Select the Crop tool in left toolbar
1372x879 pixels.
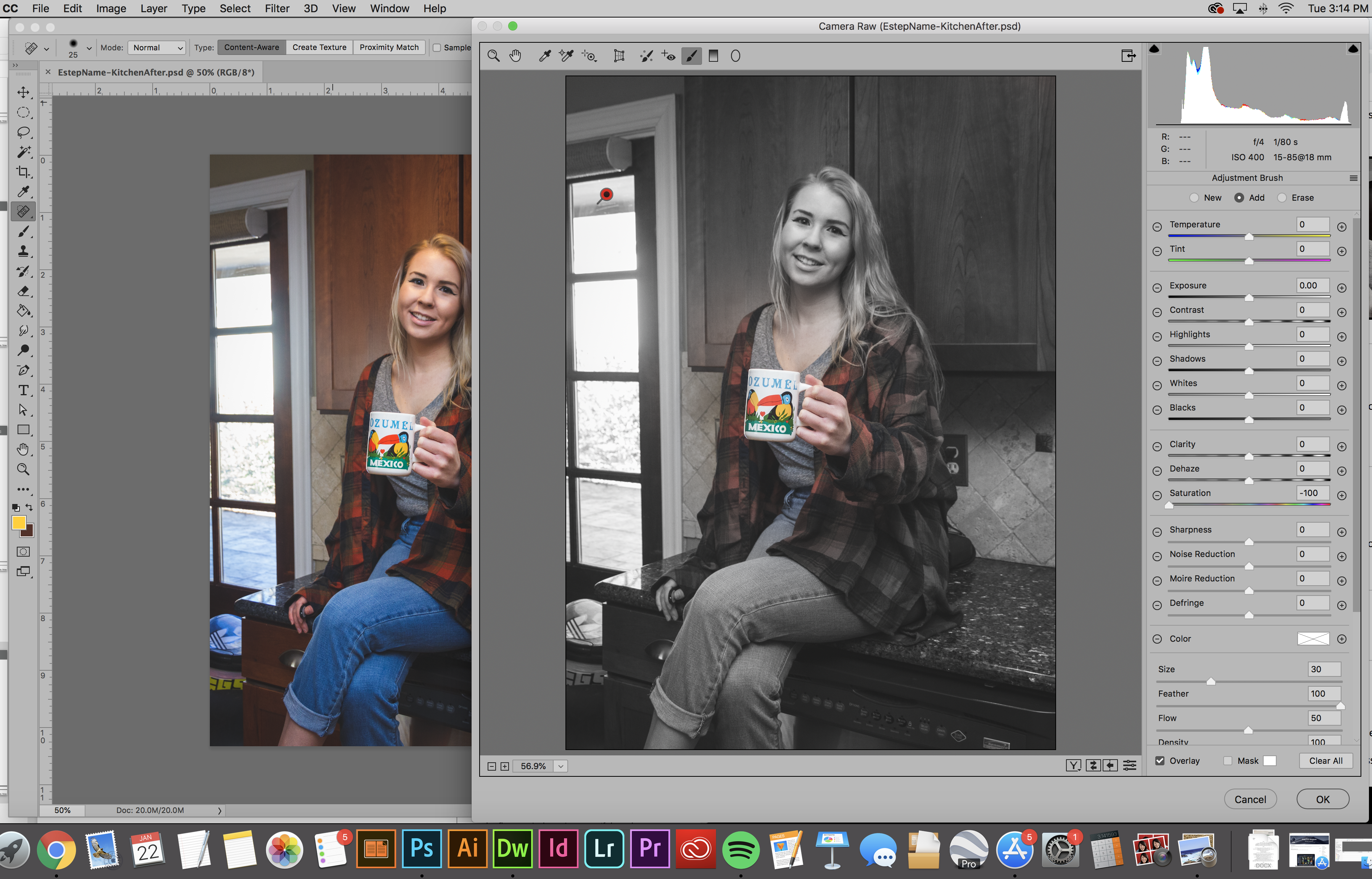click(23, 172)
